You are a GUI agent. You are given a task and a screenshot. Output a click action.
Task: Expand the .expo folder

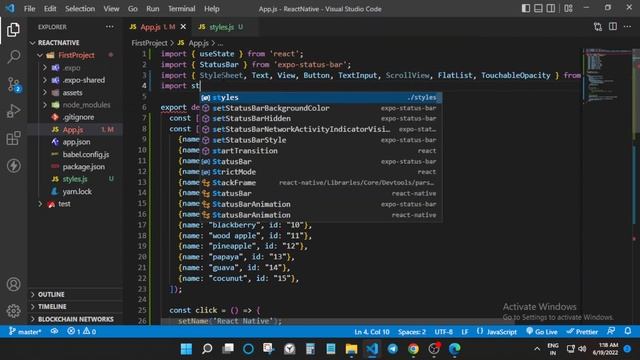[x=45, y=68]
